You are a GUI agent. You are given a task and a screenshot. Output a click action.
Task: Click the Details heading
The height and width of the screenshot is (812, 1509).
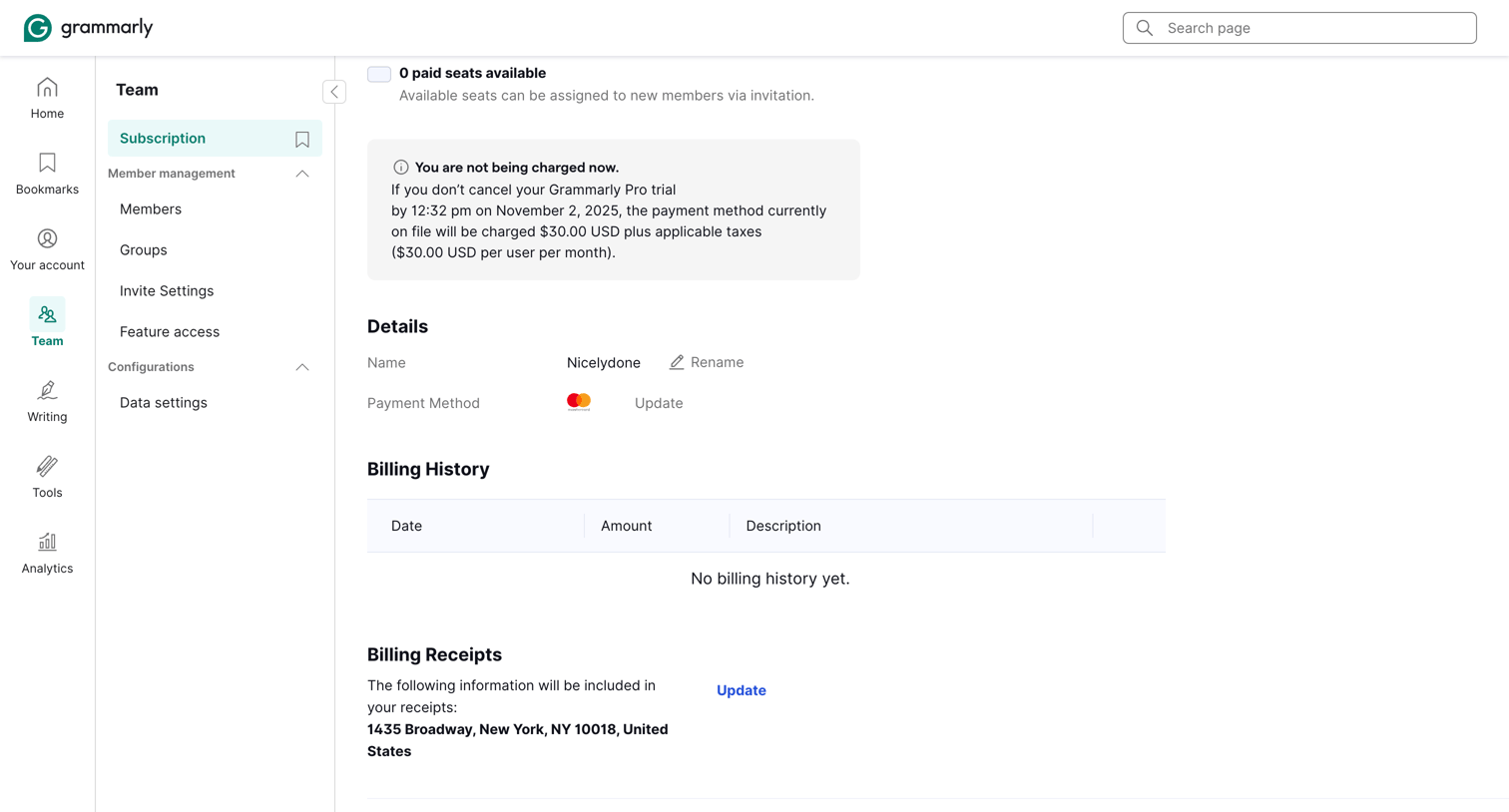[397, 326]
